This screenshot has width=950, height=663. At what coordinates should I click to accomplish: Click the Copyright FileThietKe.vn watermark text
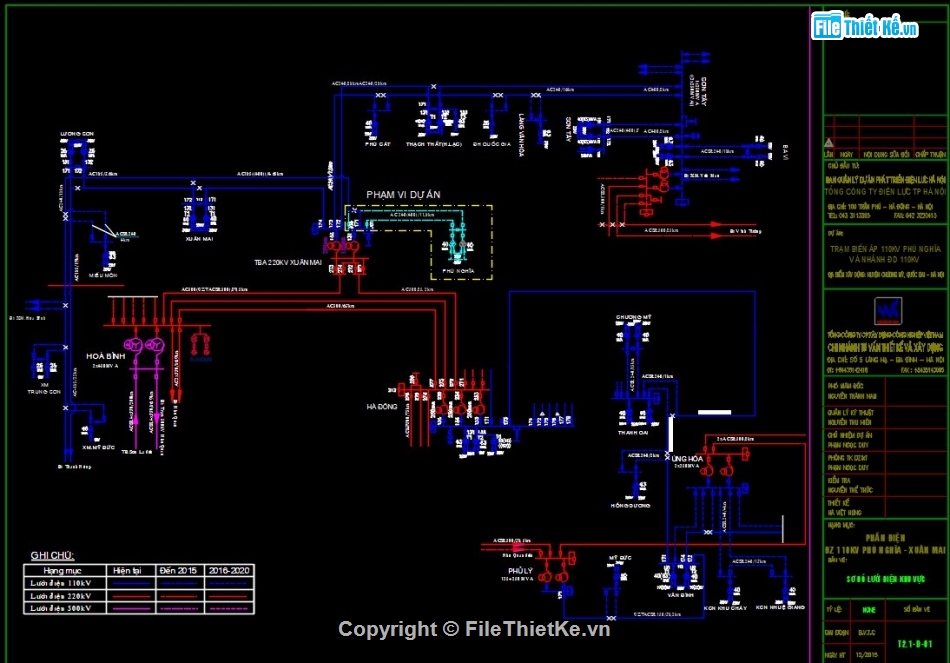[x=474, y=628]
